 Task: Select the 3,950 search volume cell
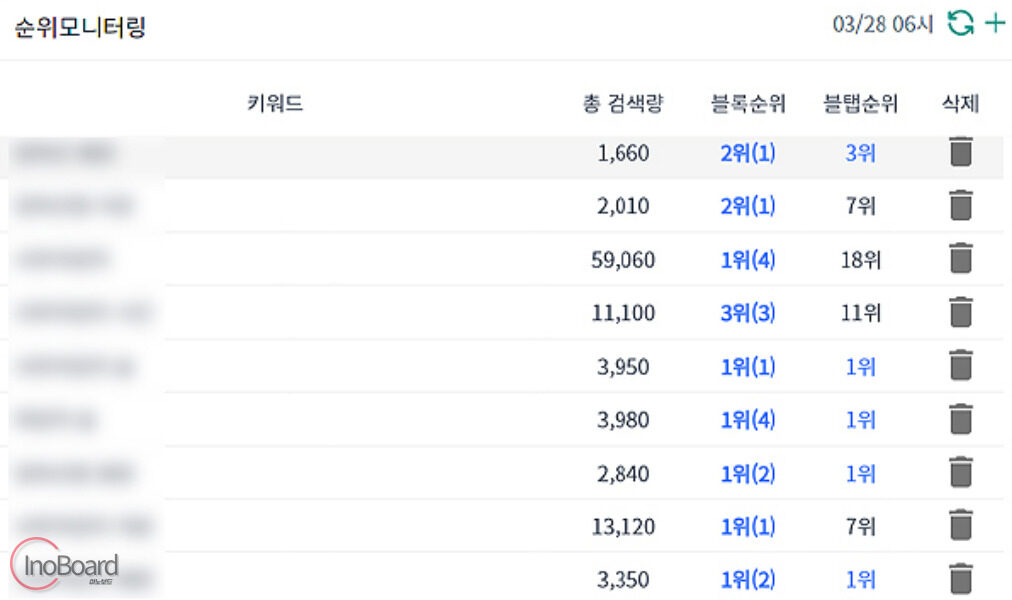click(x=623, y=367)
